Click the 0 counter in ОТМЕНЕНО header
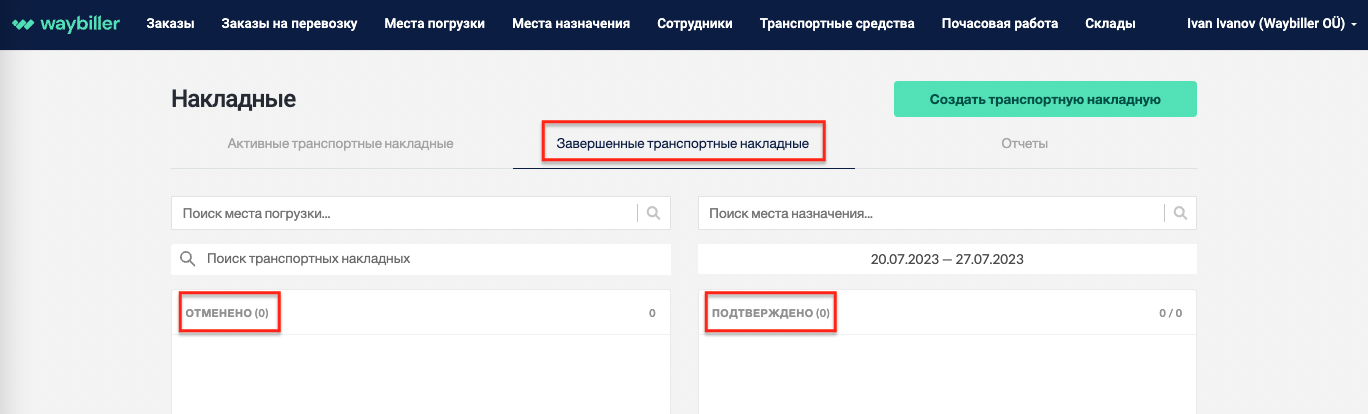This screenshot has height=414, width=1368. [x=652, y=313]
